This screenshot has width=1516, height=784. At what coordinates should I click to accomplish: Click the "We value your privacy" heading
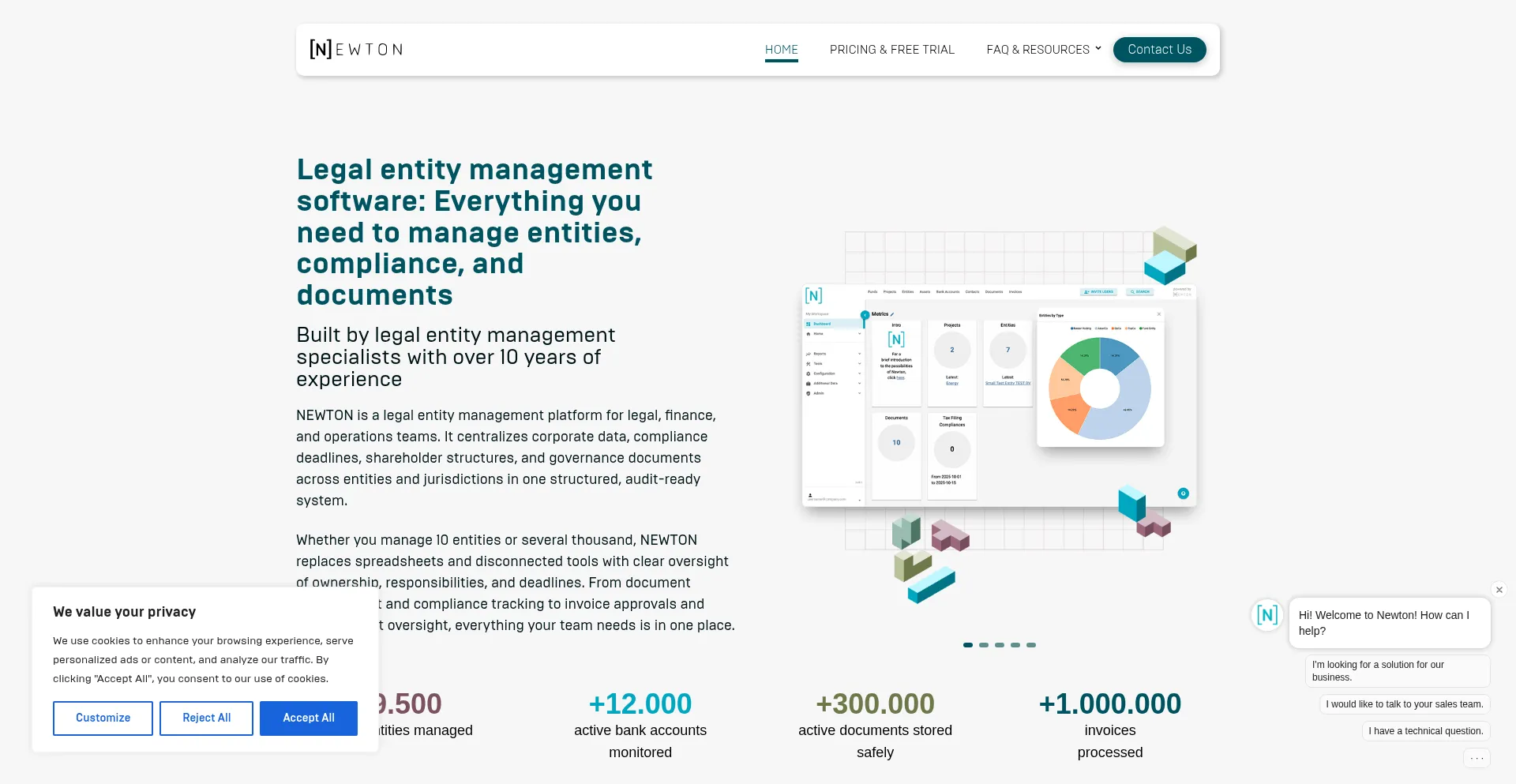125,612
